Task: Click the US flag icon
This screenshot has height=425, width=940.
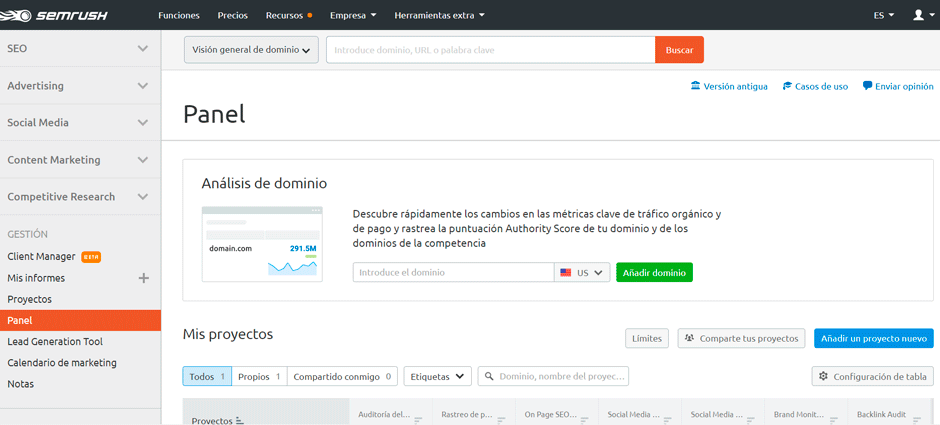Action: pyautogui.click(x=566, y=272)
